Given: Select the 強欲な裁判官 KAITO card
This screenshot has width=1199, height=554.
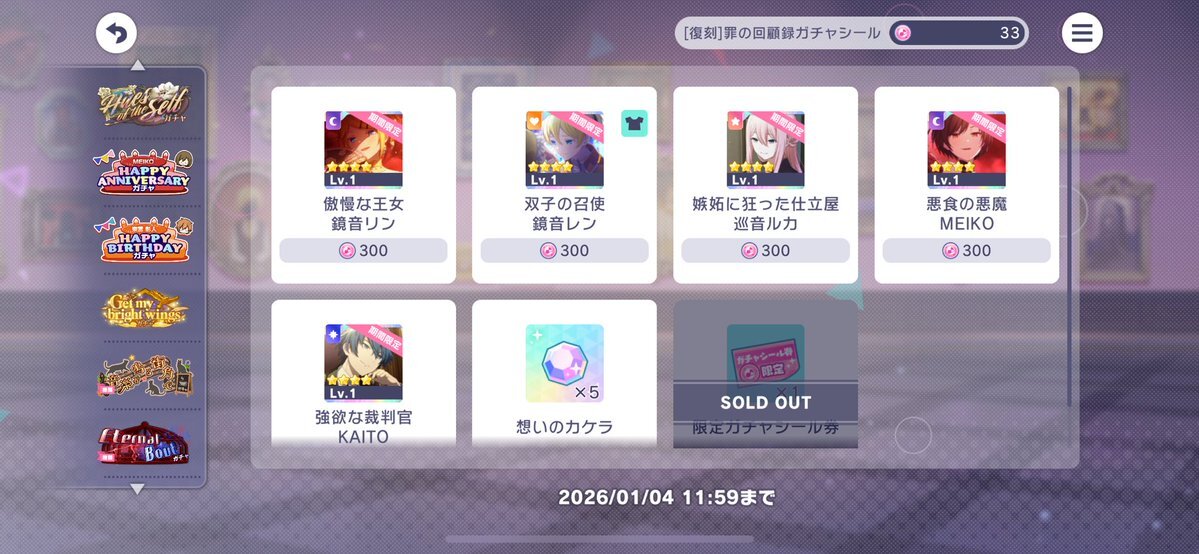Looking at the screenshot, I should 363,373.
